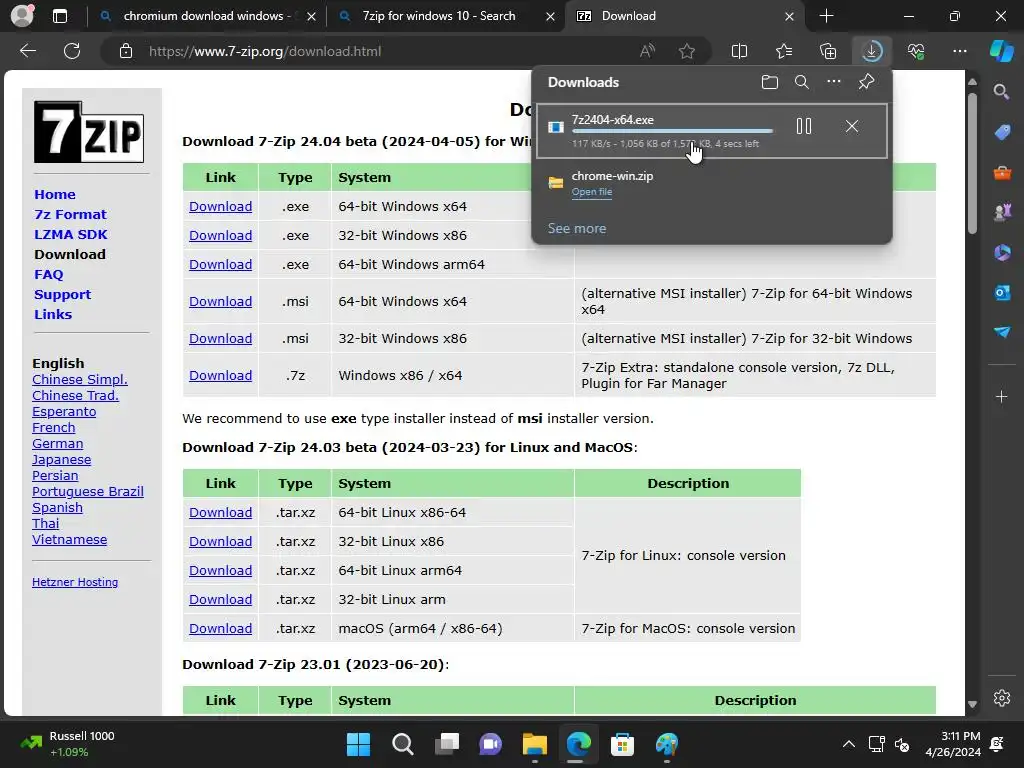Open sidebar Drop send icon
1024x768 pixels.
point(1002,332)
